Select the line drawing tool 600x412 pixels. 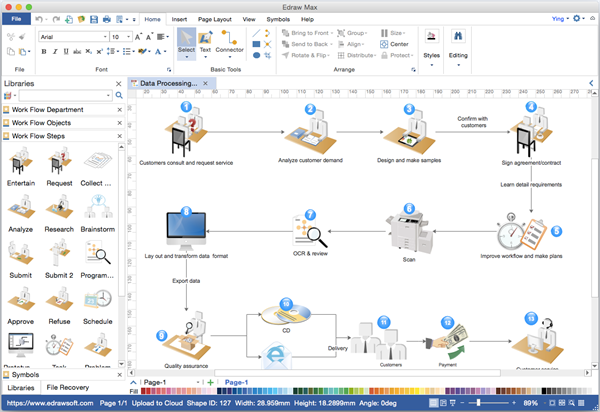tap(256, 33)
